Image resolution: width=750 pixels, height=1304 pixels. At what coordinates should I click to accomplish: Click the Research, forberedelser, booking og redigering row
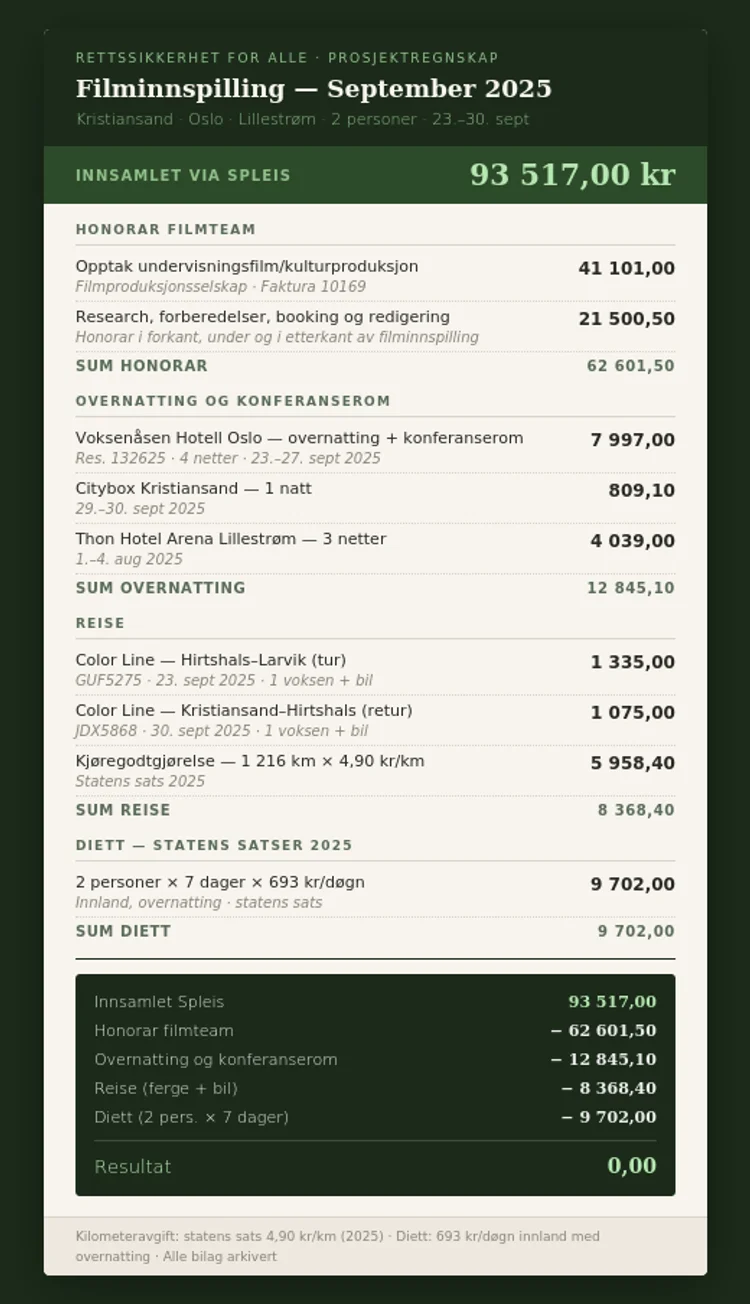375,326
